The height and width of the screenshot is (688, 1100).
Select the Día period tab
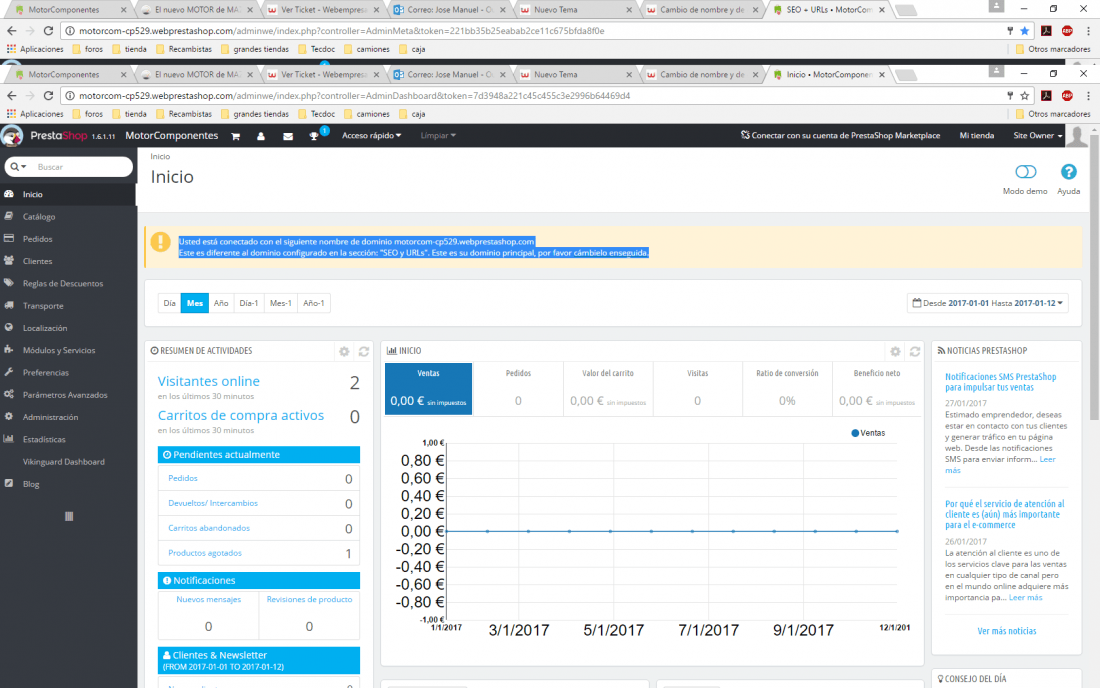[x=169, y=303]
